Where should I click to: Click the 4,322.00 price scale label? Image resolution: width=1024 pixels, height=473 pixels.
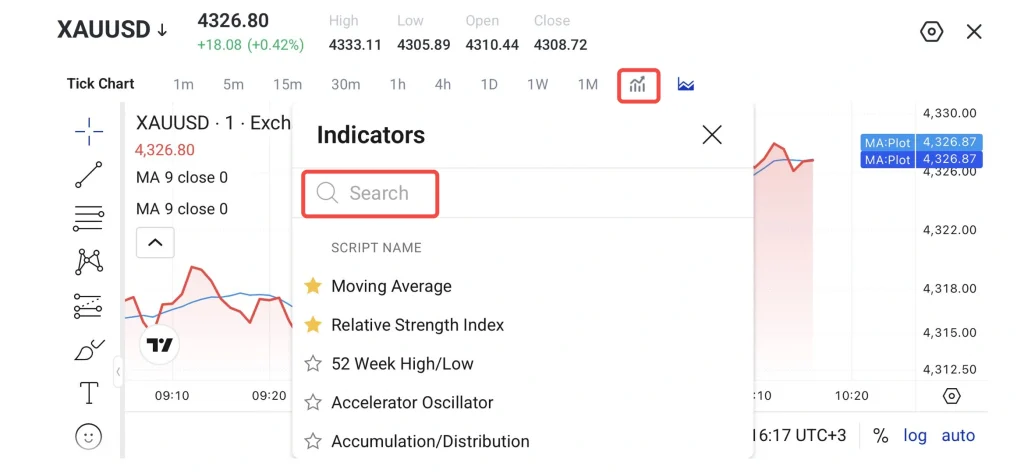tap(950, 230)
